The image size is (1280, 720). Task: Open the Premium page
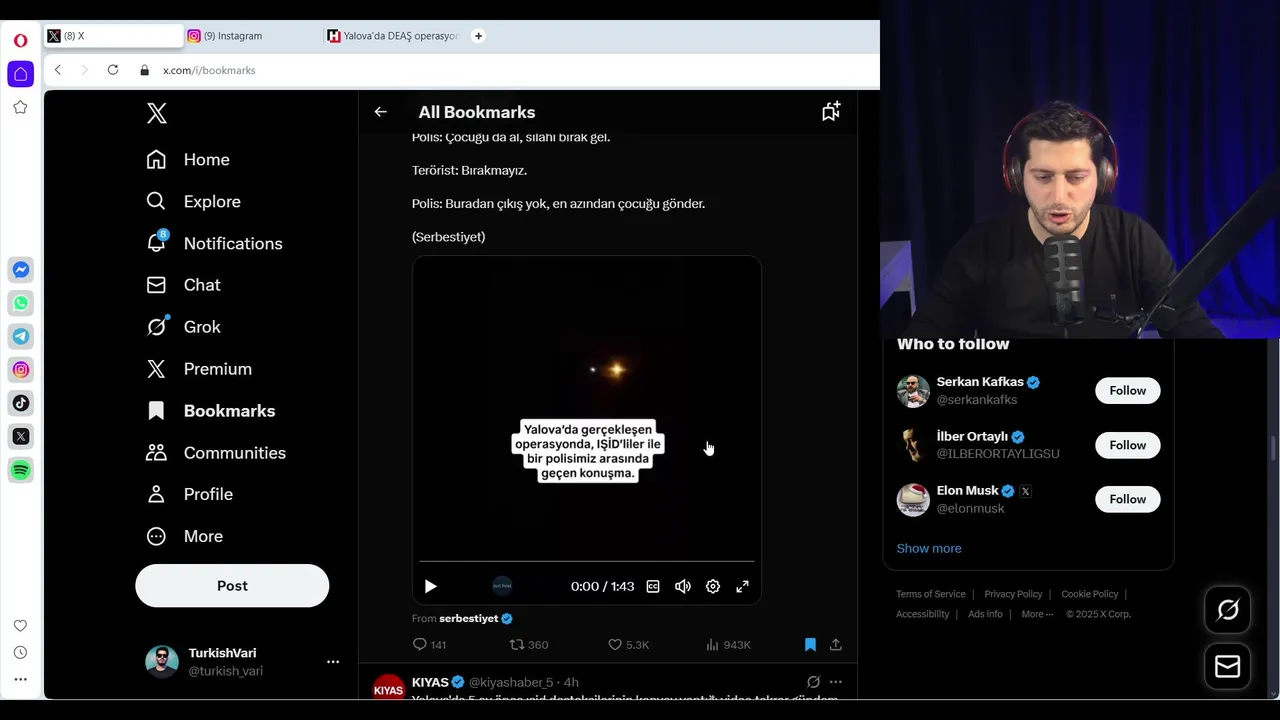(199, 369)
